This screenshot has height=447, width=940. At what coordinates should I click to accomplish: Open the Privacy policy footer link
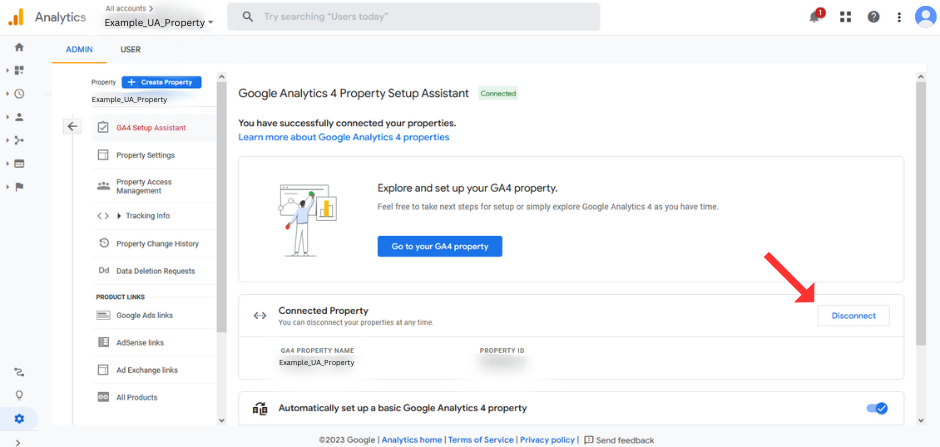(547, 440)
